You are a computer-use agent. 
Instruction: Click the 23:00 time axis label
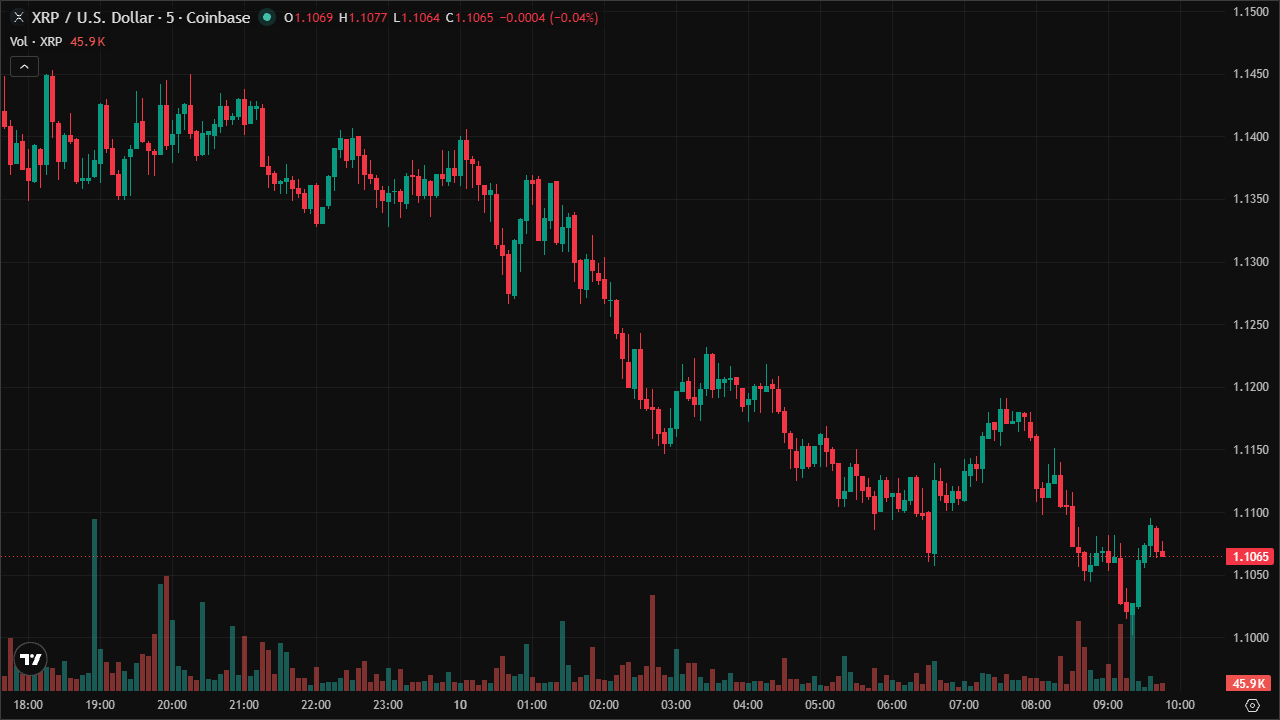tap(388, 705)
